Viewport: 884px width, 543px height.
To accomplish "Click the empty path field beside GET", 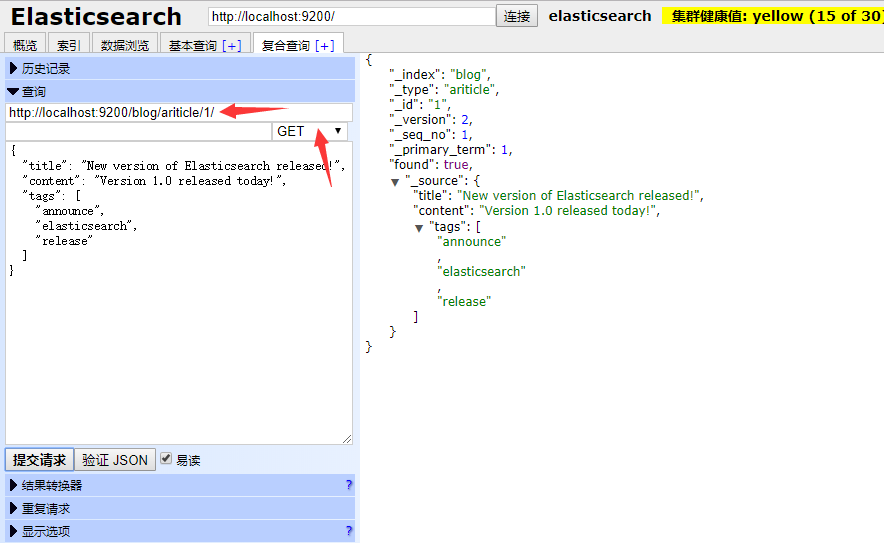I will click(139, 131).
